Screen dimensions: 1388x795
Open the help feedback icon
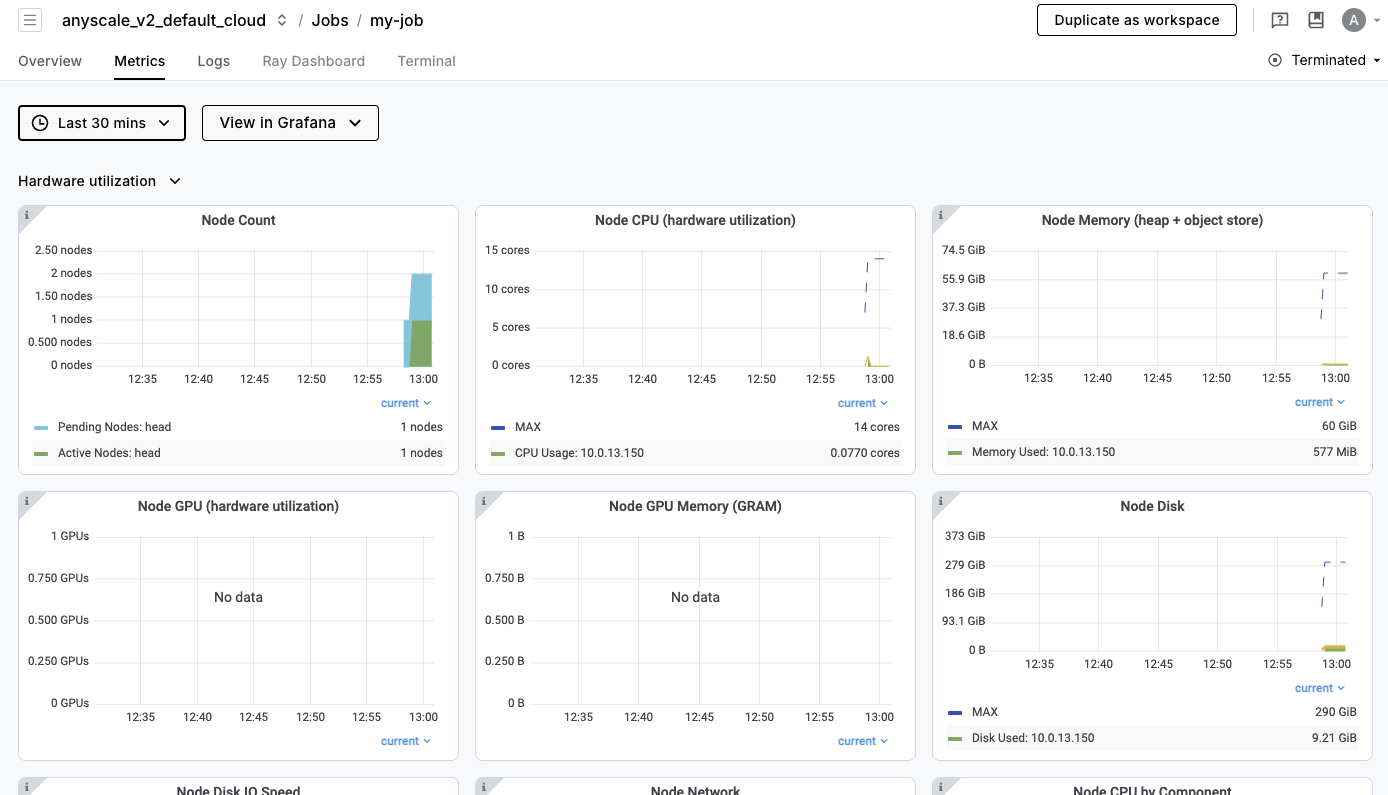click(1279, 20)
